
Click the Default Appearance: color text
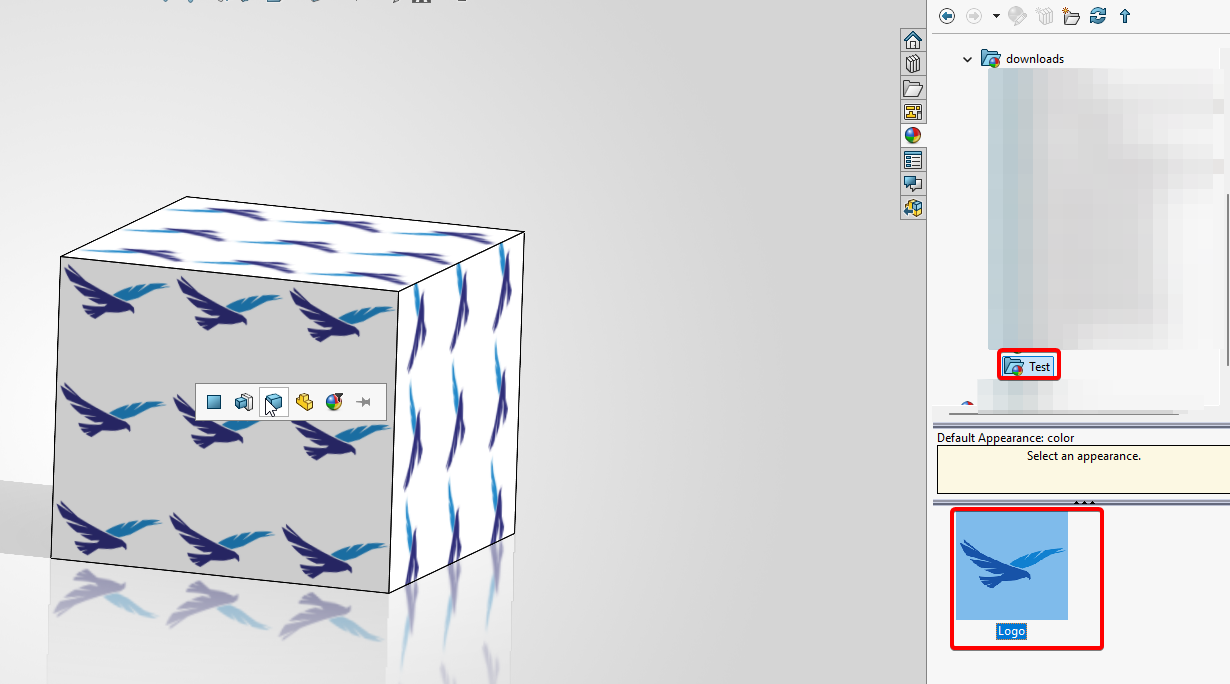point(1005,438)
